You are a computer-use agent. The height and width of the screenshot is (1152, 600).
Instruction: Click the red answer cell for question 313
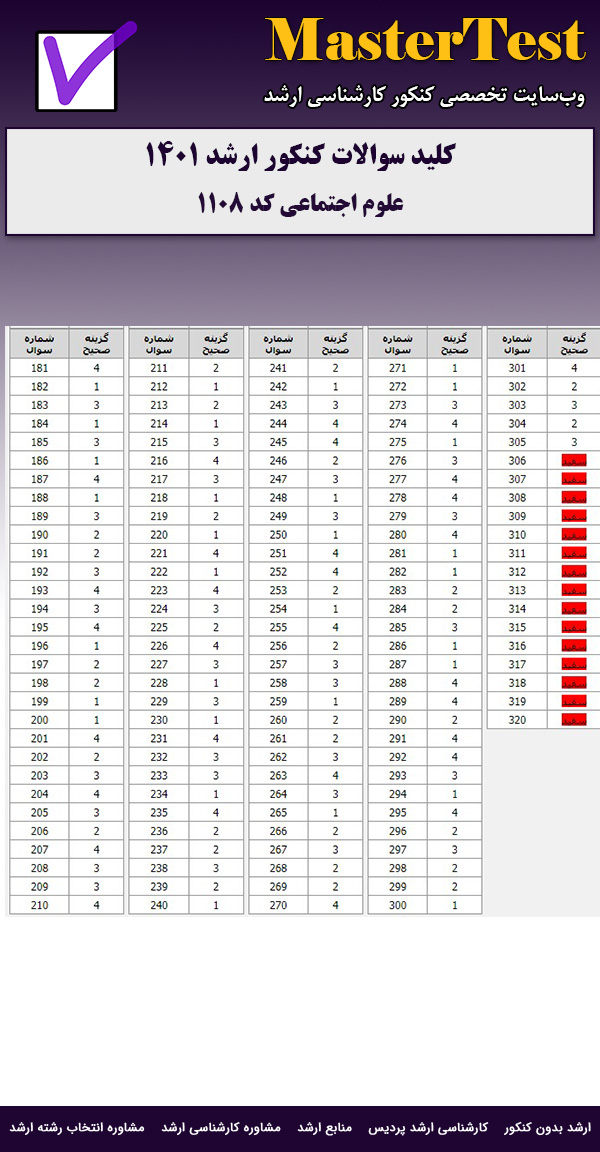[x=574, y=590]
